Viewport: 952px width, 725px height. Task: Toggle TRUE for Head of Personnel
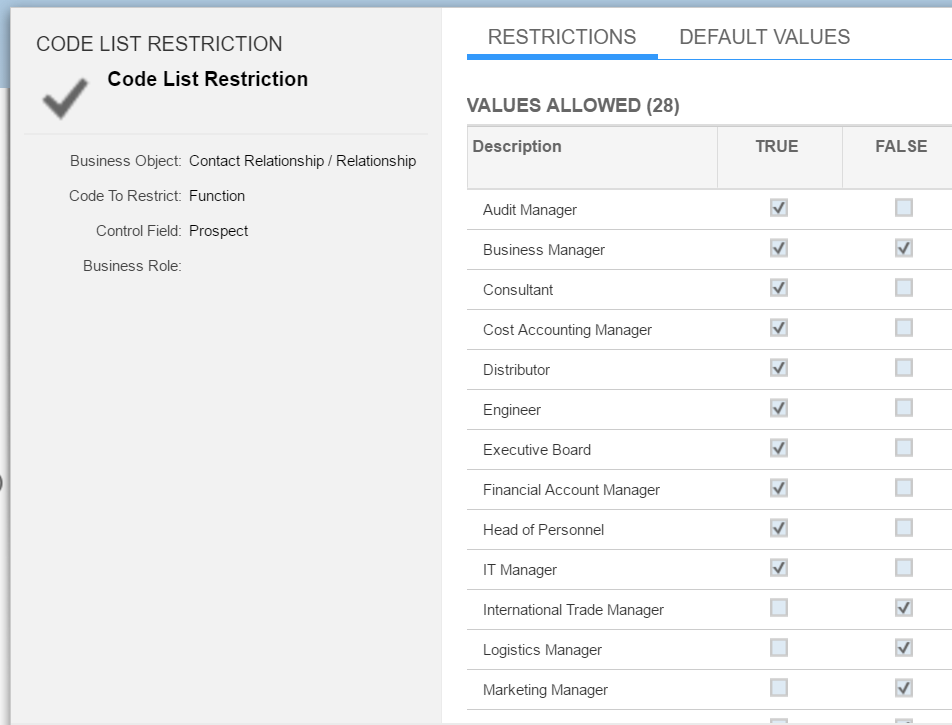(x=779, y=528)
